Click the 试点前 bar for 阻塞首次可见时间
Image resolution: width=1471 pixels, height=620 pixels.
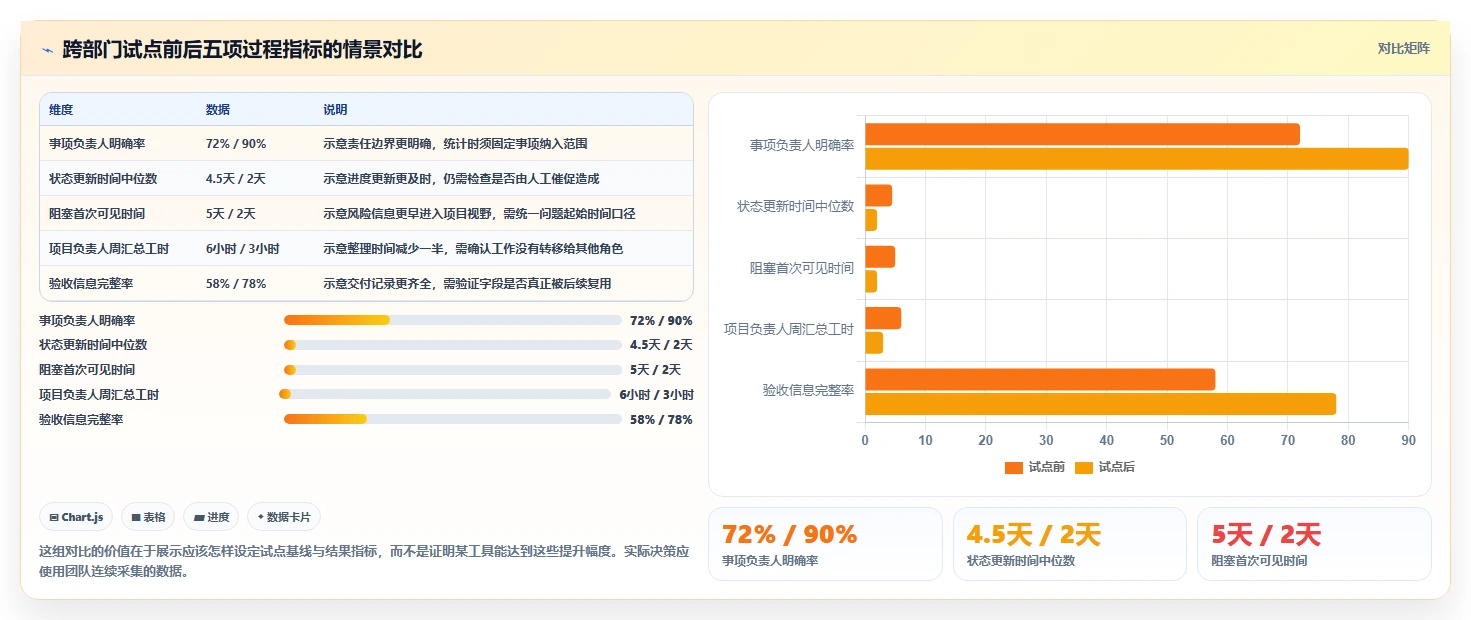coord(880,257)
